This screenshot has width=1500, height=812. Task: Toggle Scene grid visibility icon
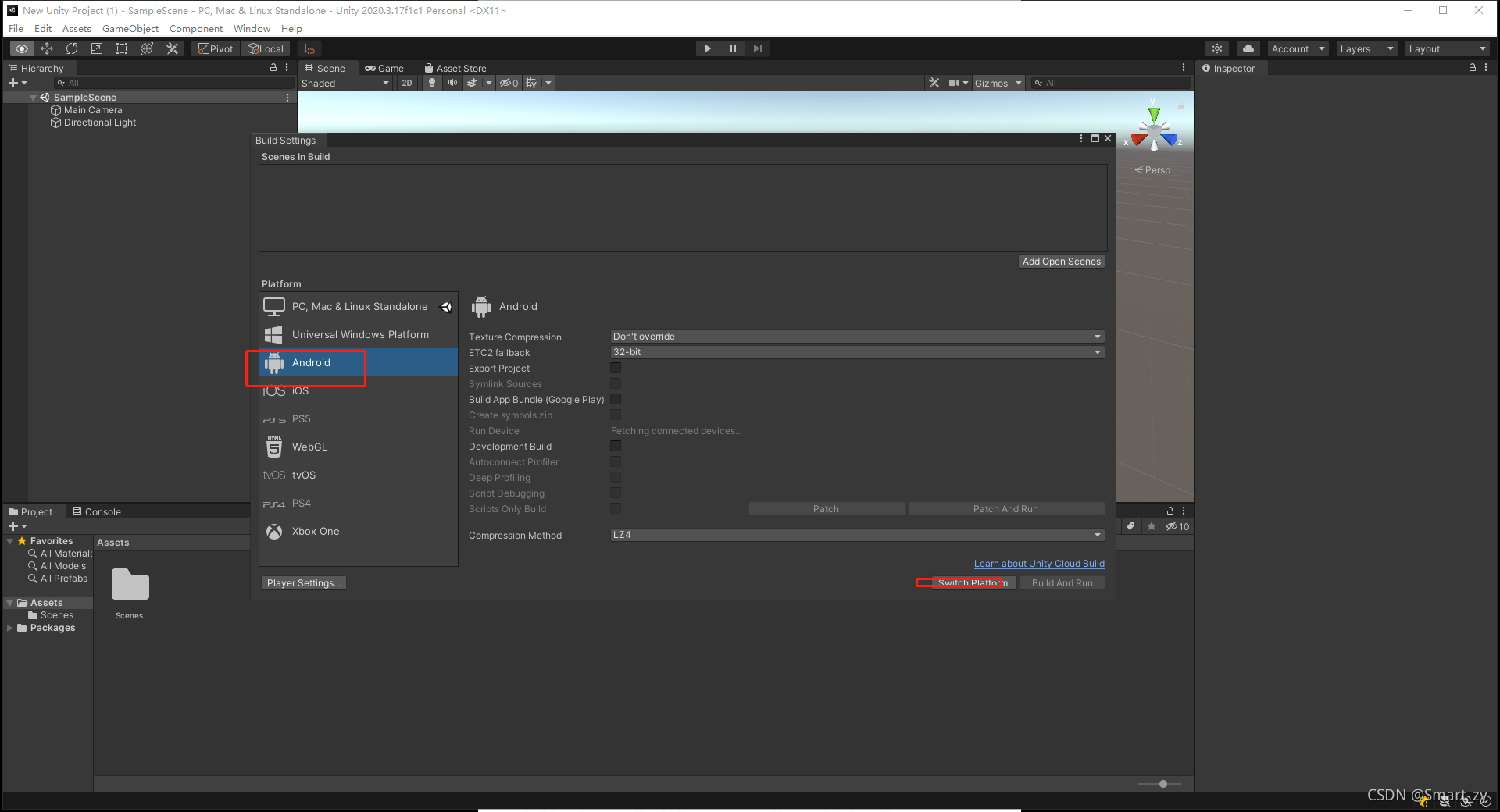tap(531, 83)
